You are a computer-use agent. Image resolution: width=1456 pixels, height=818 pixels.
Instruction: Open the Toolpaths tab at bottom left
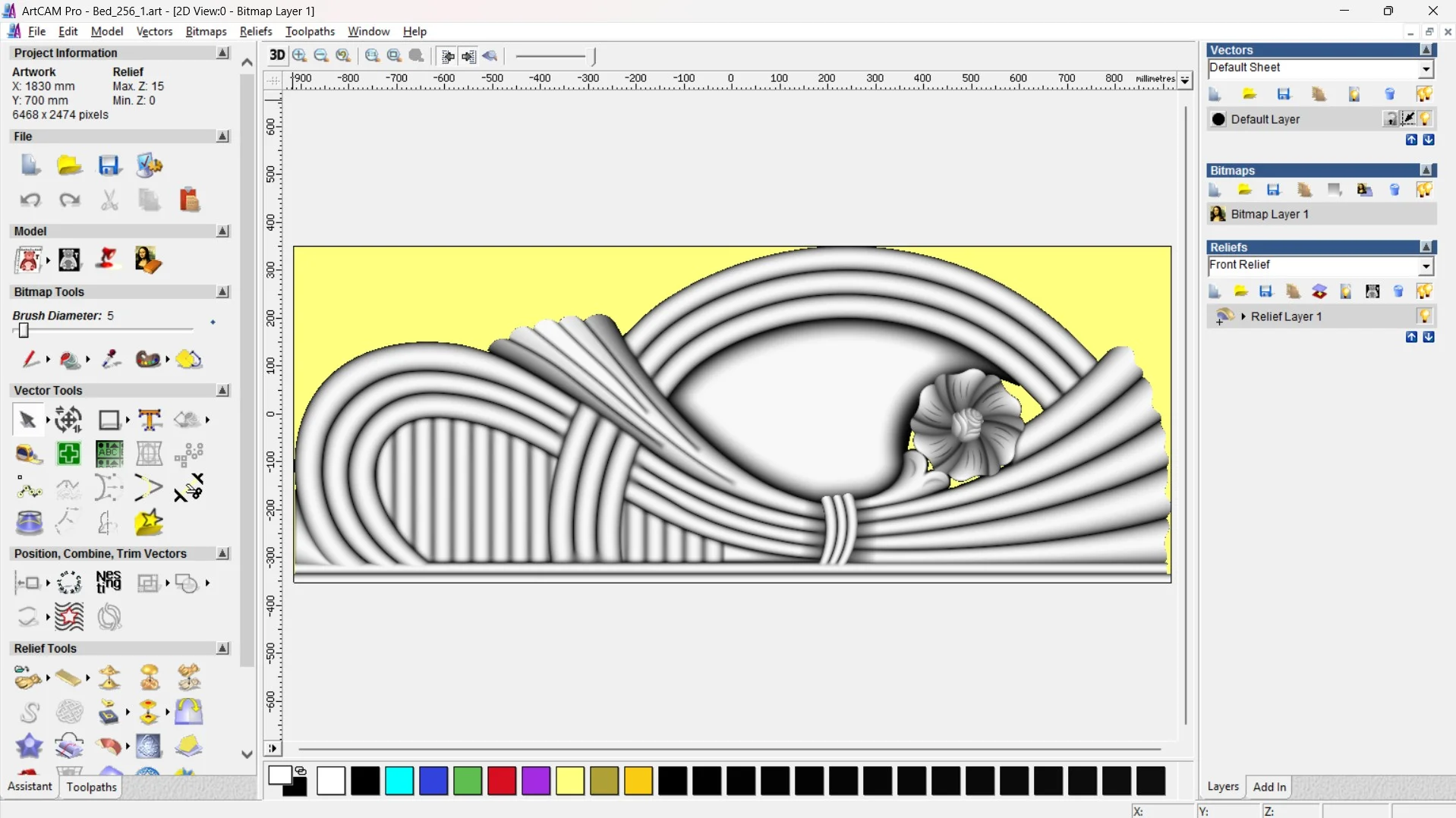[91, 787]
